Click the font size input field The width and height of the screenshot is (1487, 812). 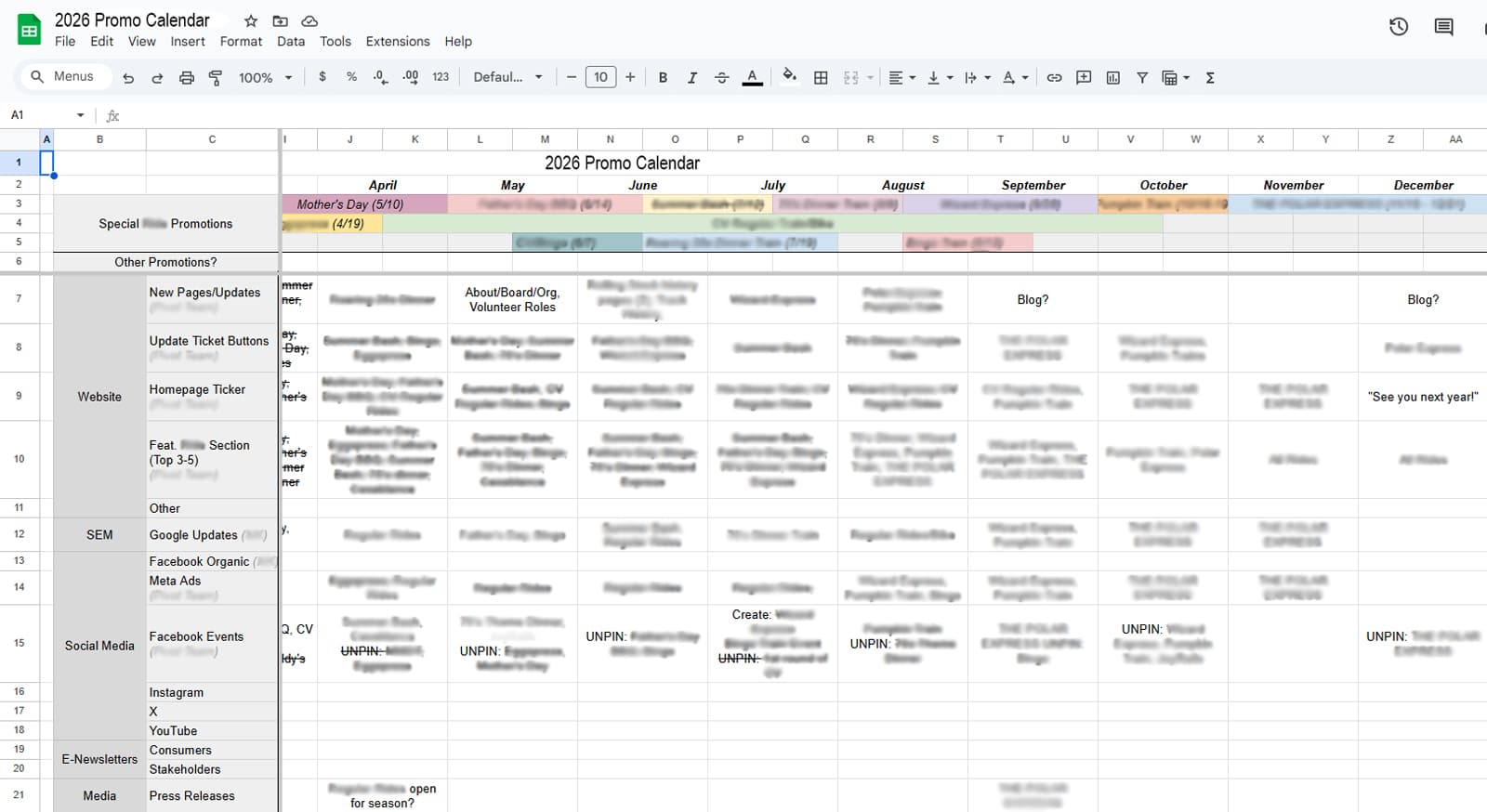[600, 77]
